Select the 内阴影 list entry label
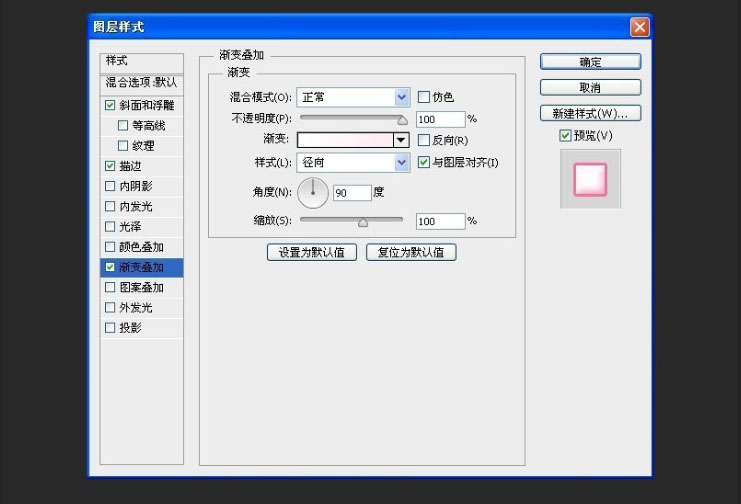The width and height of the screenshot is (741, 504). 136,186
